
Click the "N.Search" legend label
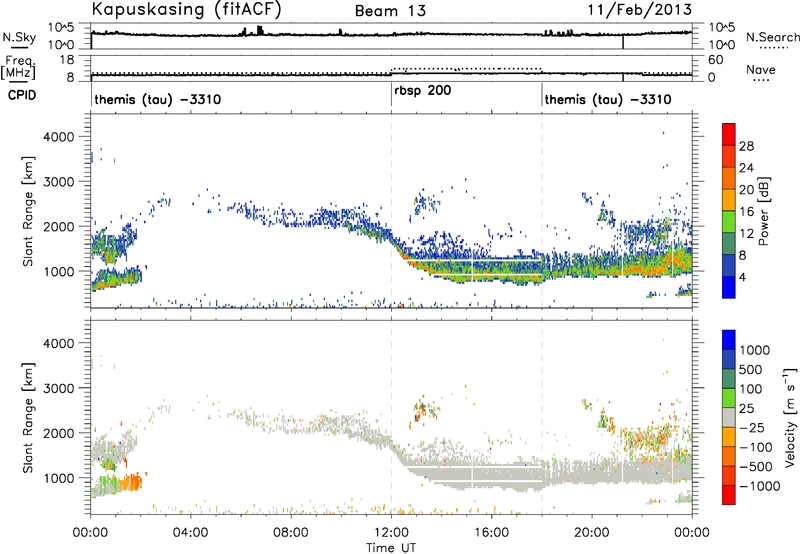pyautogui.click(x=773, y=37)
